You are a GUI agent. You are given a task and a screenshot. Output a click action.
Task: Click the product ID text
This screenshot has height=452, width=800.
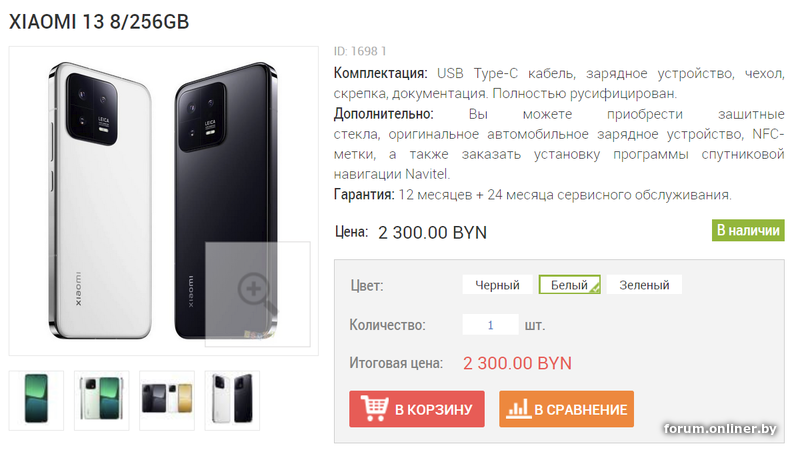[x=360, y=51]
